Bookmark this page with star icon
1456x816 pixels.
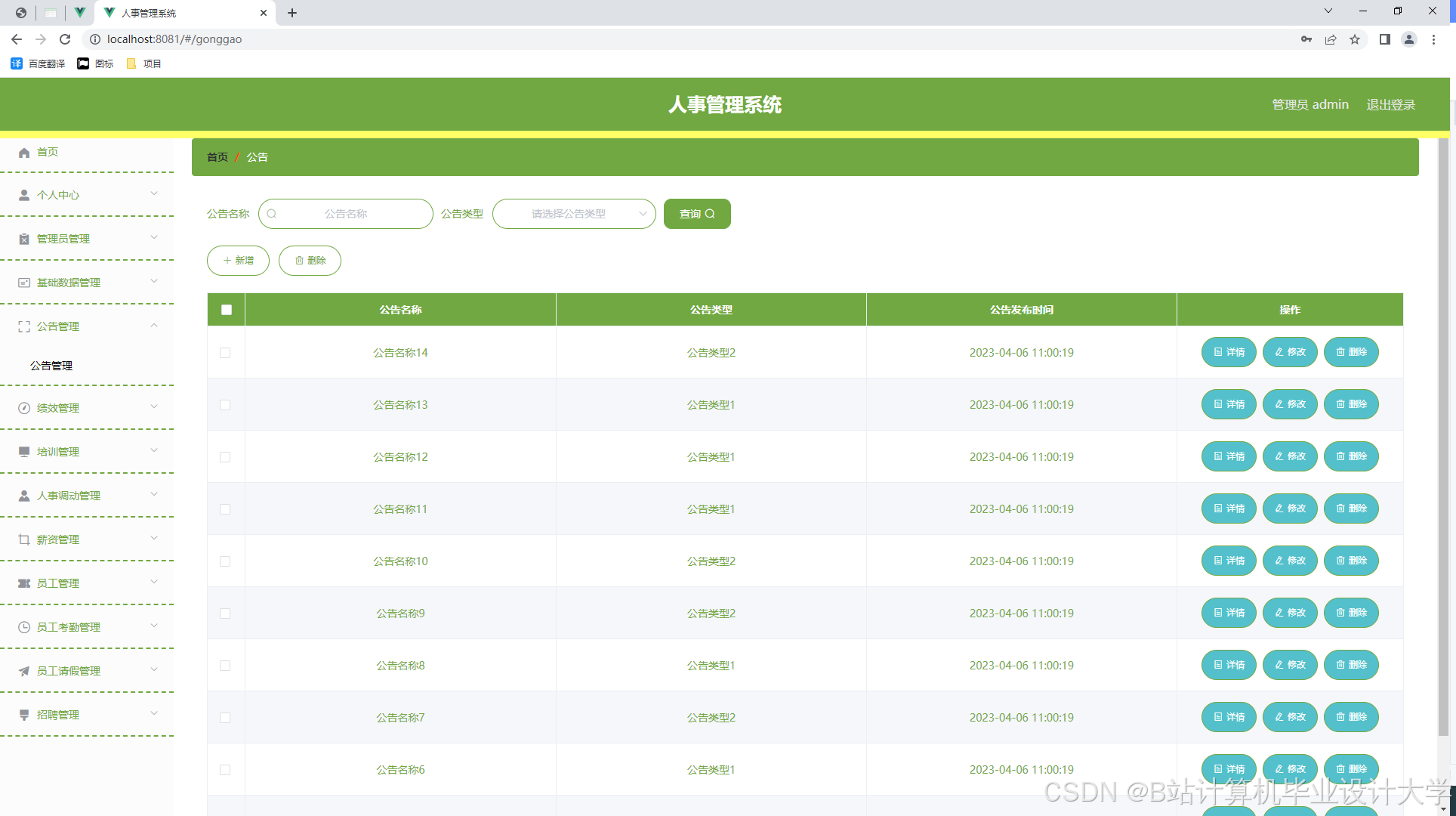(x=1355, y=39)
